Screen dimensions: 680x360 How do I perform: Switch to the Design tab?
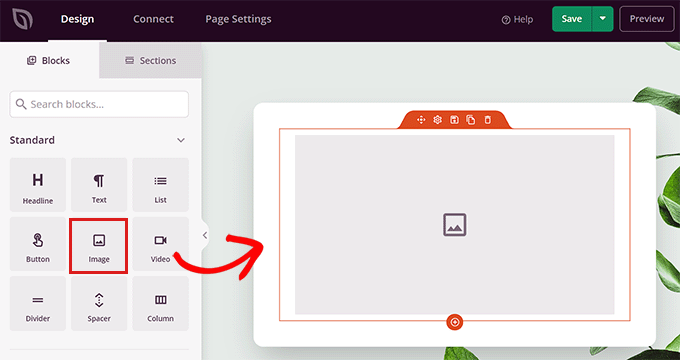point(77,19)
